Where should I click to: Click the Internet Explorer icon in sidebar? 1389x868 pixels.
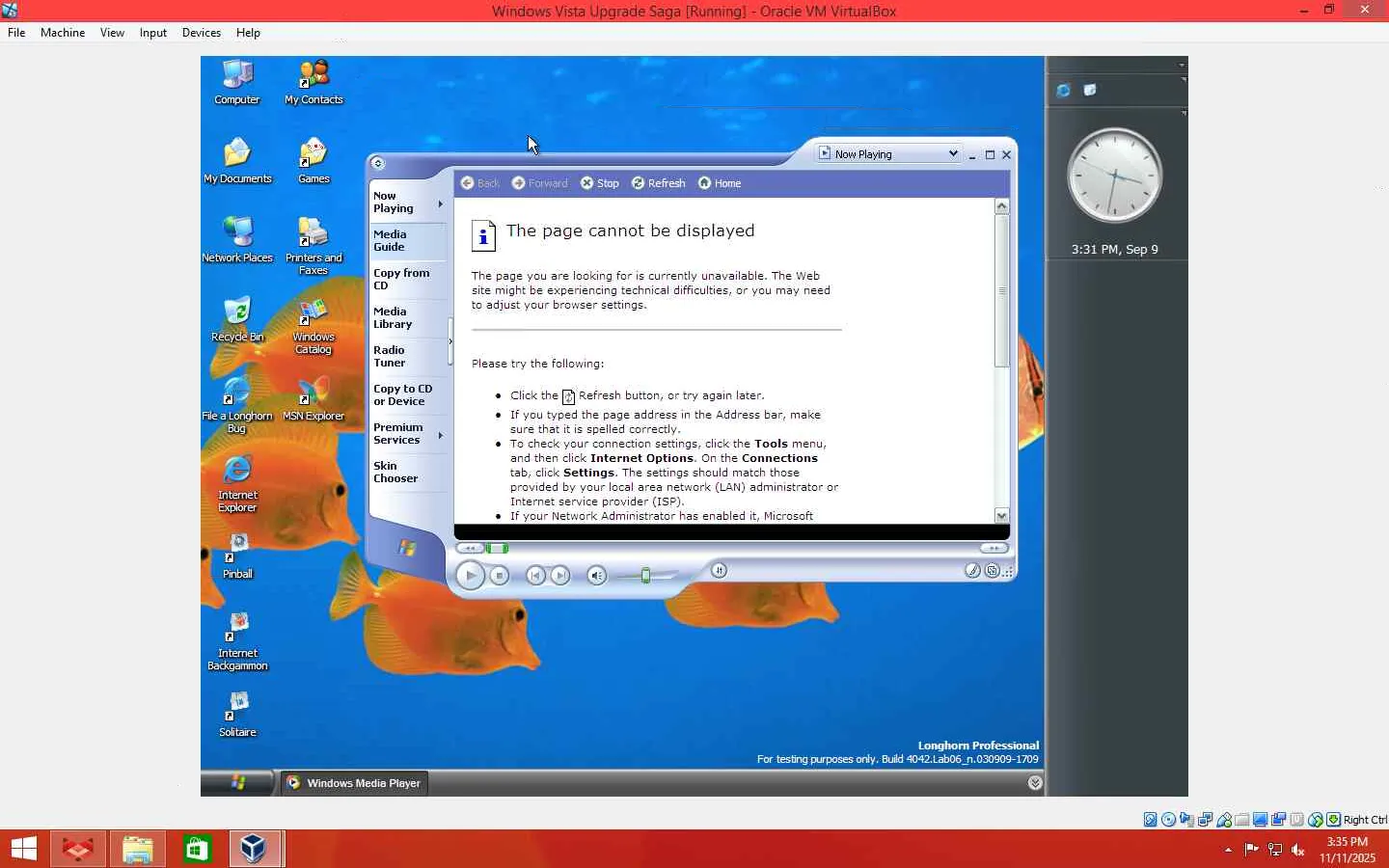coord(1063,90)
